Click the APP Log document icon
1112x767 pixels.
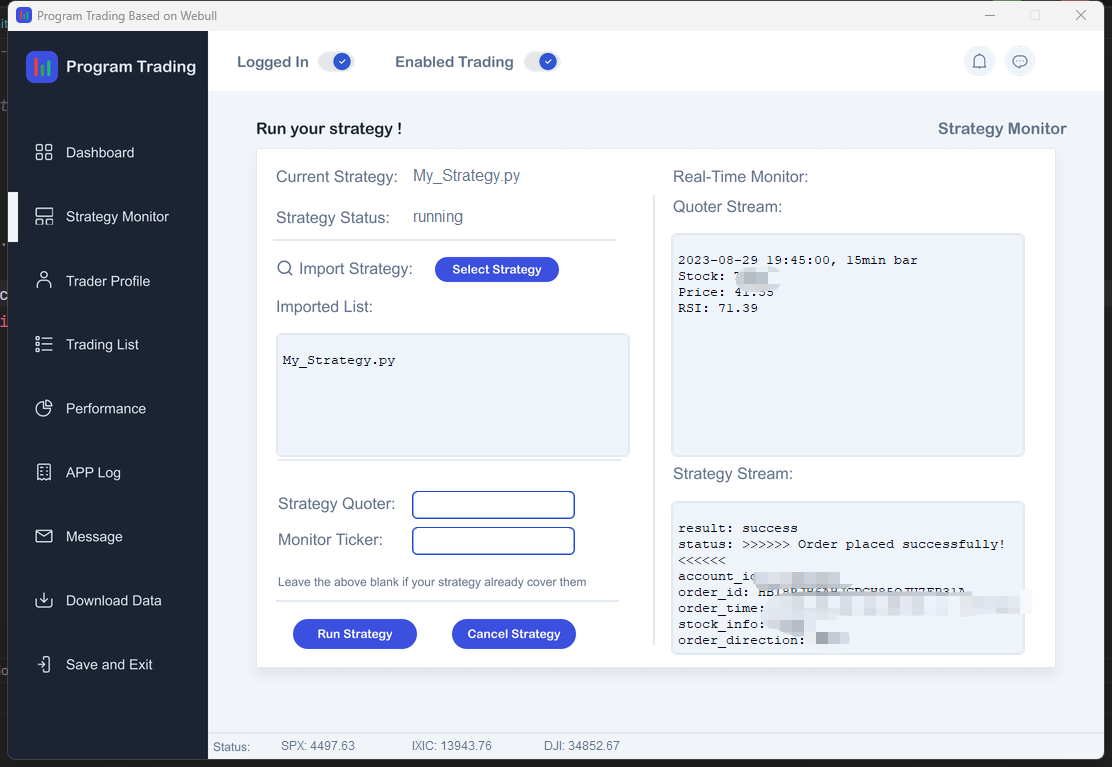click(44, 472)
